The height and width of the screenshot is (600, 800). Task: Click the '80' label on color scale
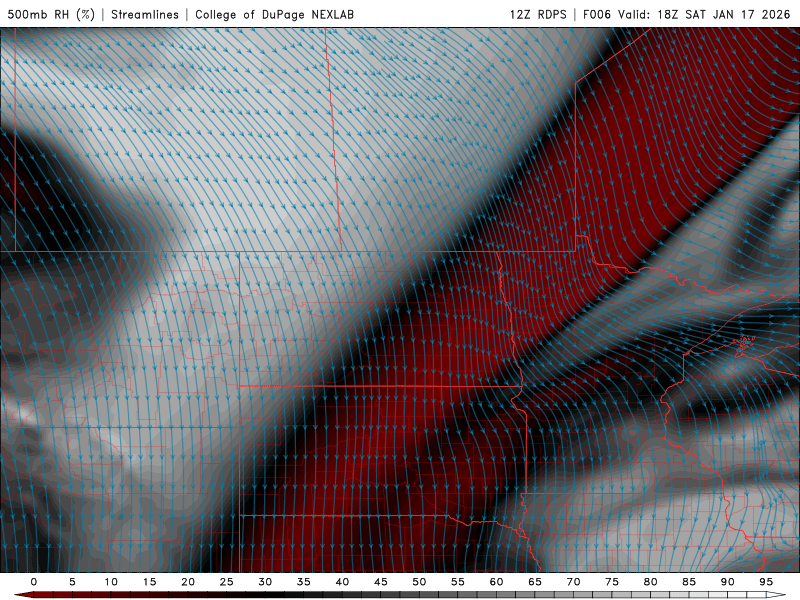click(x=650, y=582)
